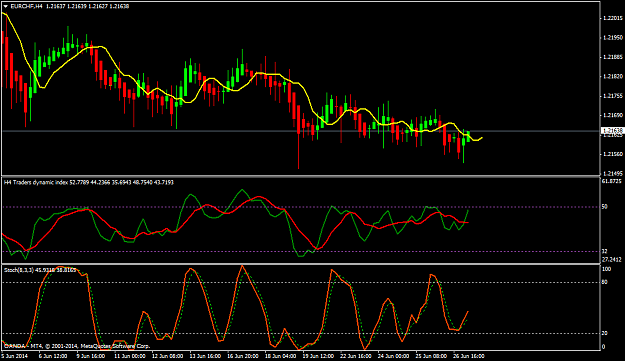Viewport: 625px width, 361px height.
Task: Click the 1.22015 price axis label
Action: [613, 18]
